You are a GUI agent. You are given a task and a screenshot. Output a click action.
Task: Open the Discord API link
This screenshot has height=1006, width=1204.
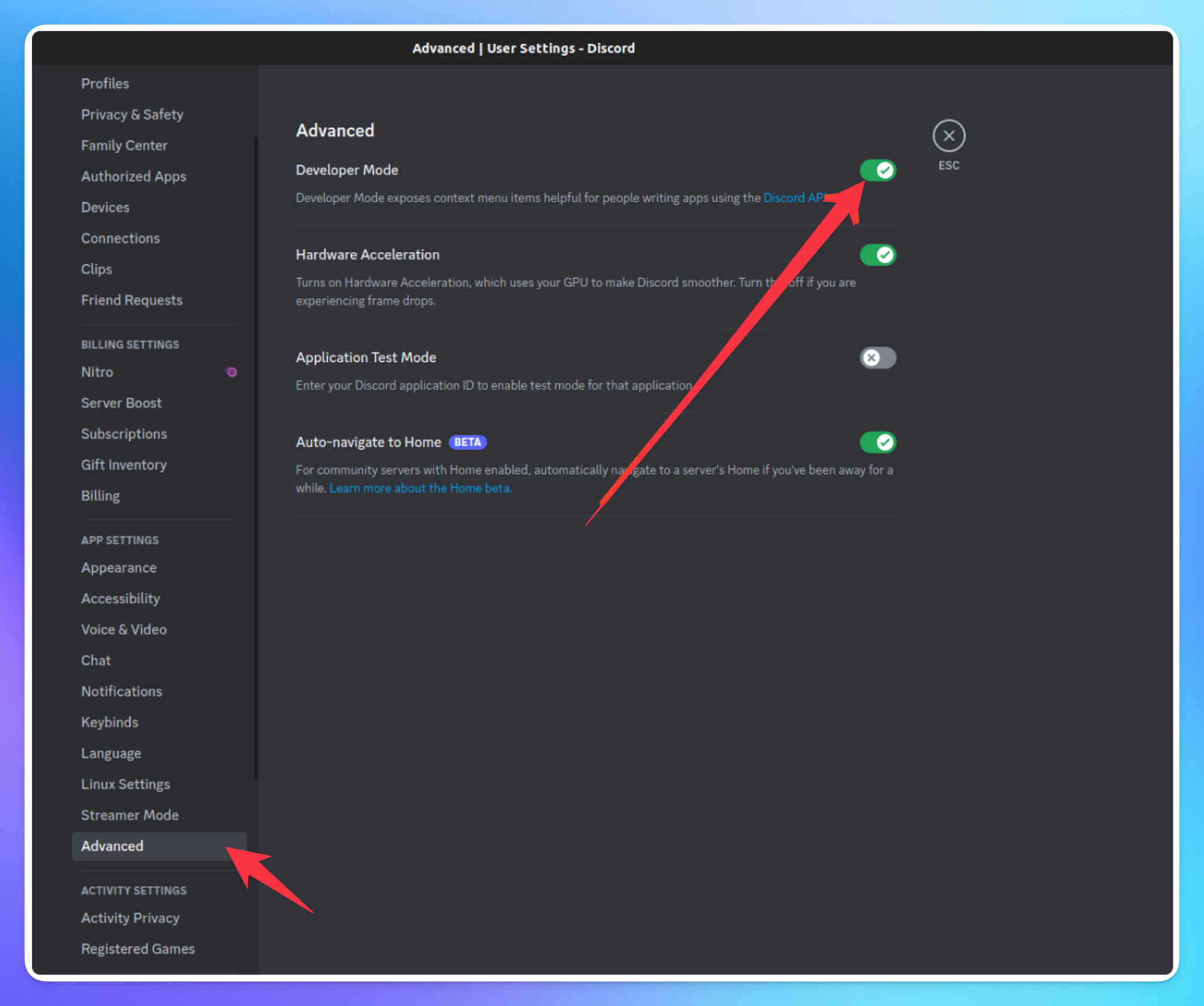click(795, 198)
